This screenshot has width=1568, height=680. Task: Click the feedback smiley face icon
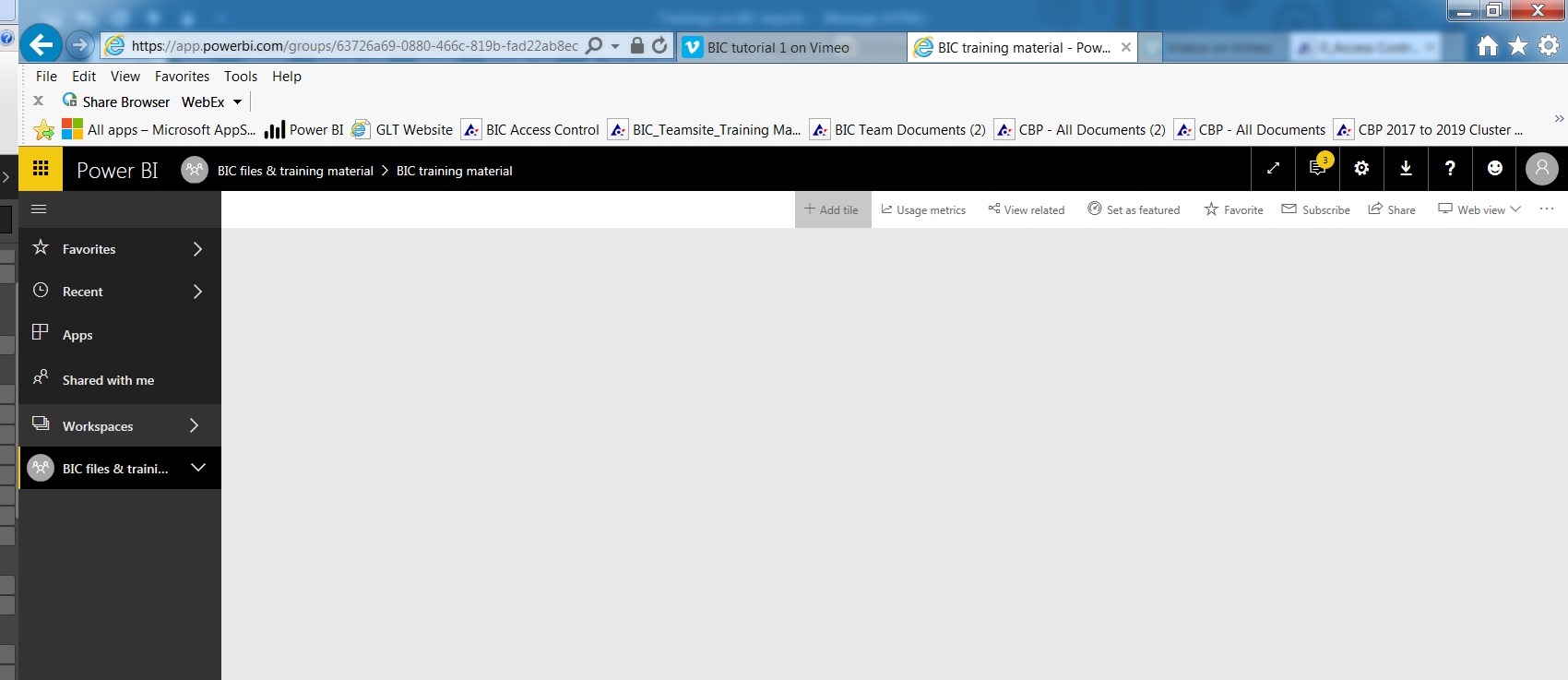click(1495, 169)
